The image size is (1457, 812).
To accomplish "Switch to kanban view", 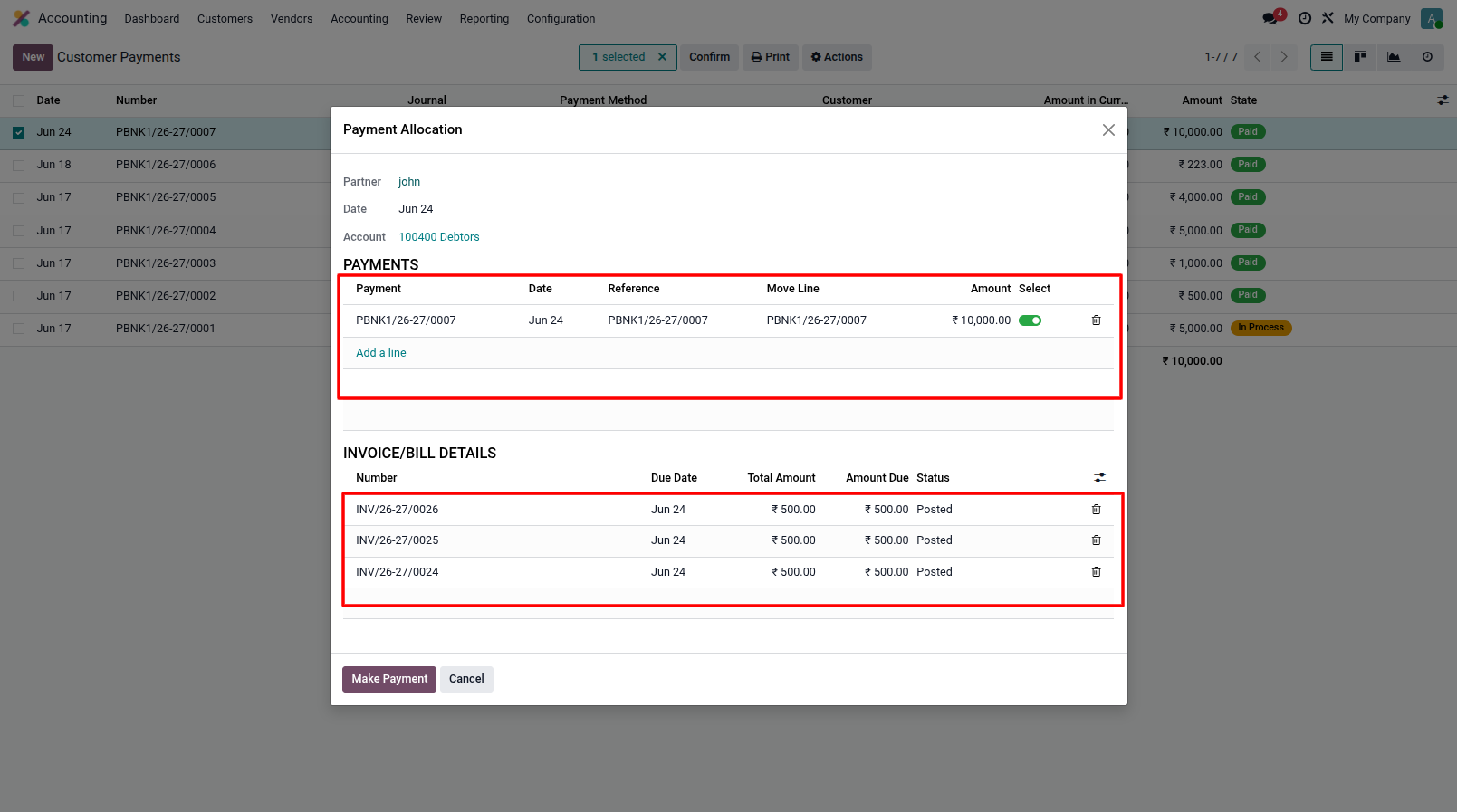I will coord(1360,57).
